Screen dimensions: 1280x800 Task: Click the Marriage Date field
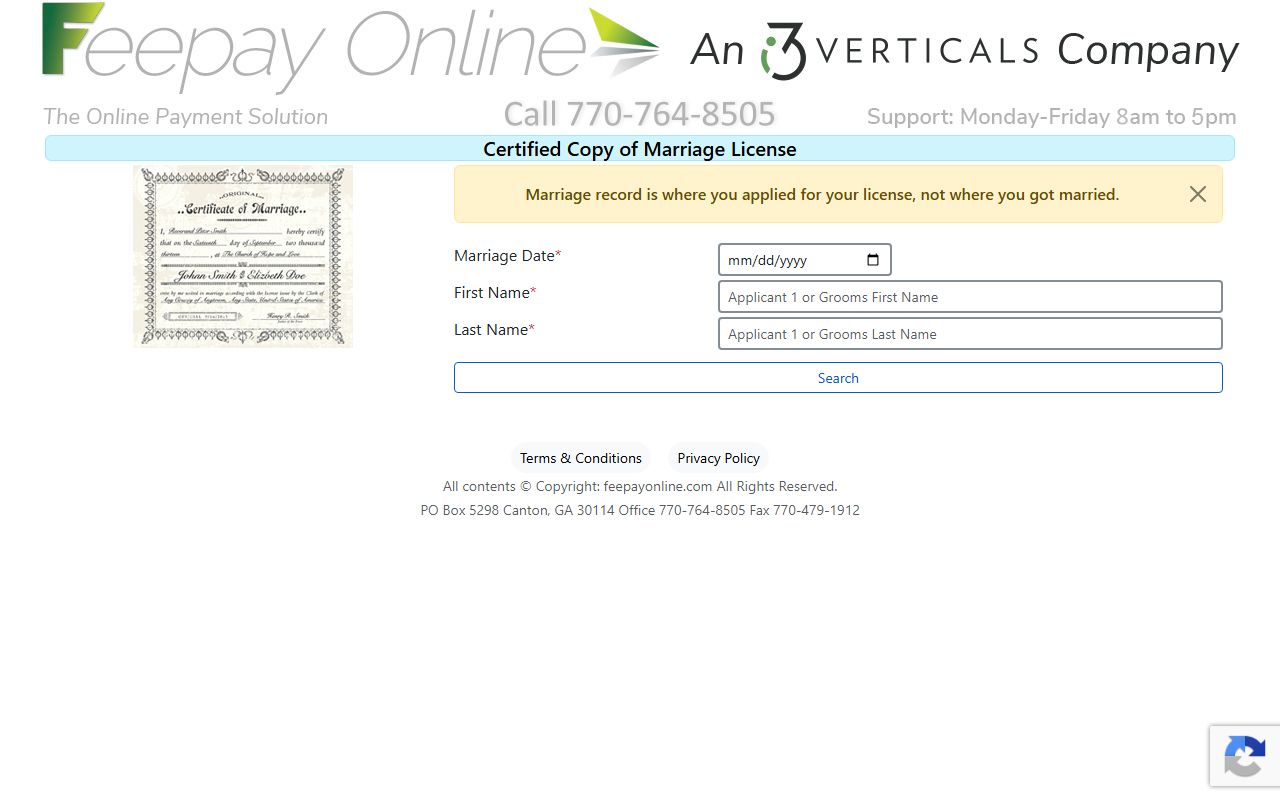[x=805, y=260]
